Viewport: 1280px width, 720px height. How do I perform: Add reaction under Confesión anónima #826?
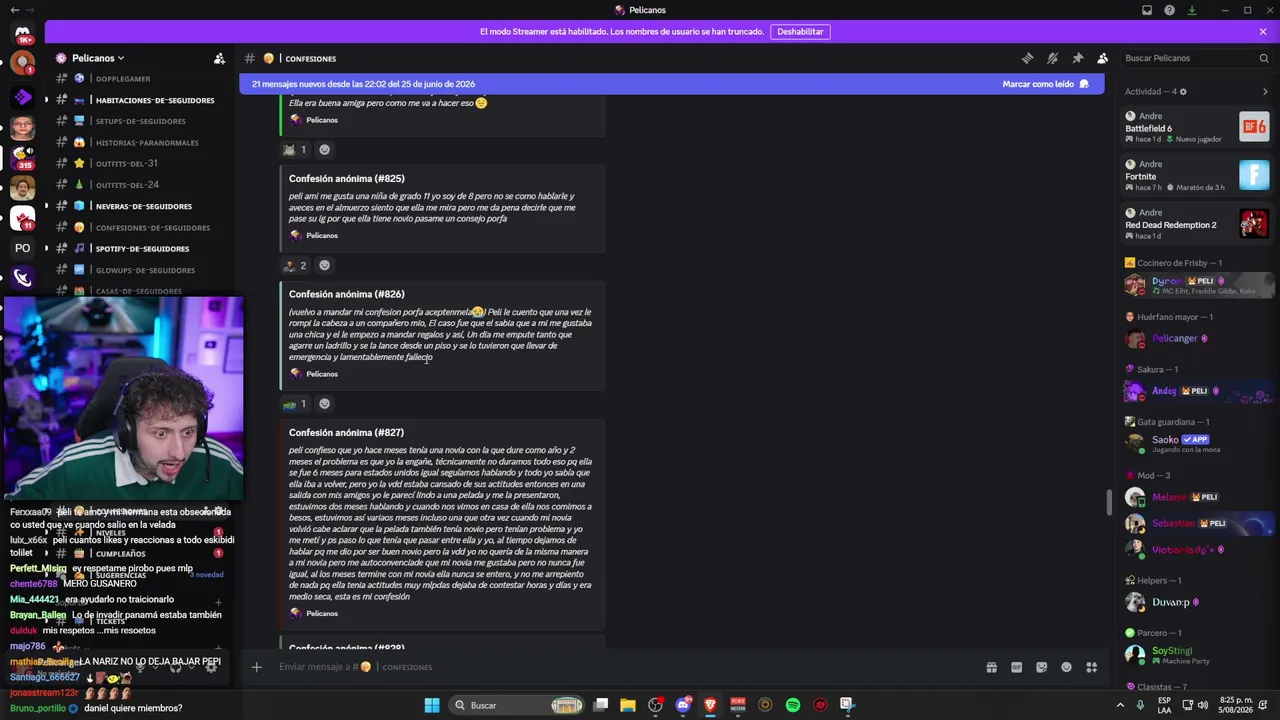click(x=324, y=404)
